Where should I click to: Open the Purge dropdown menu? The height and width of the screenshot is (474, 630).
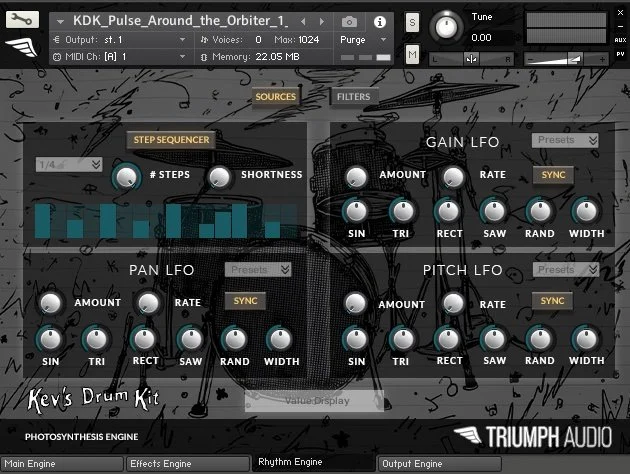(363, 40)
